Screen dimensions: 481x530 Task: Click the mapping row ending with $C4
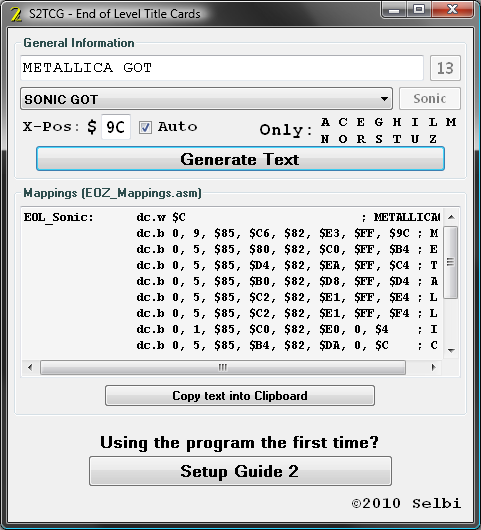pyautogui.click(x=287, y=265)
